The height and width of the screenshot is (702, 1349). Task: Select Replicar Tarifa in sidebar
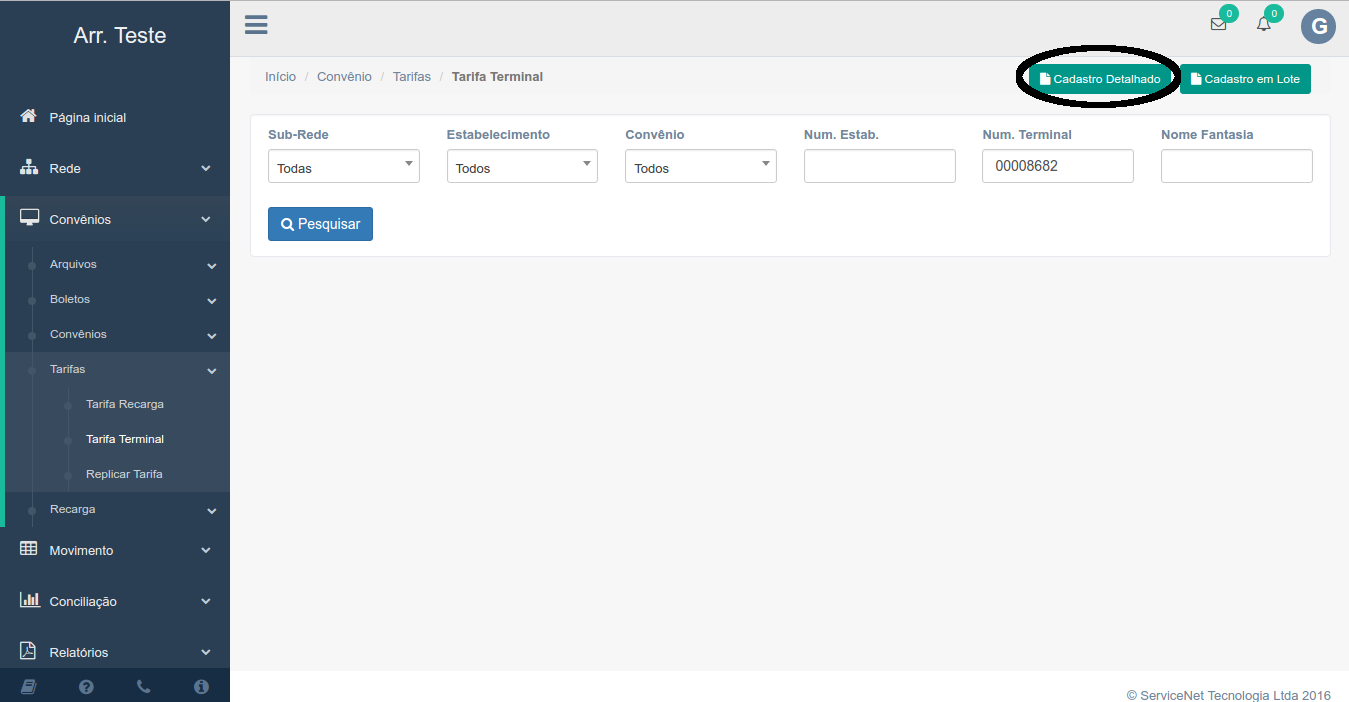coord(124,474)
